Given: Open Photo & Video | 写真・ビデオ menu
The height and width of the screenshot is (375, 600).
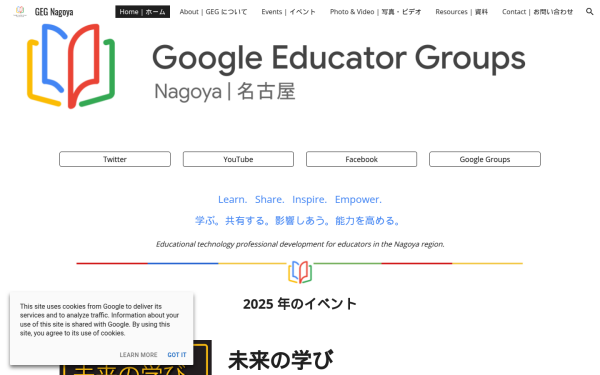Looking at the screenshot, I should tap(375, 12).
